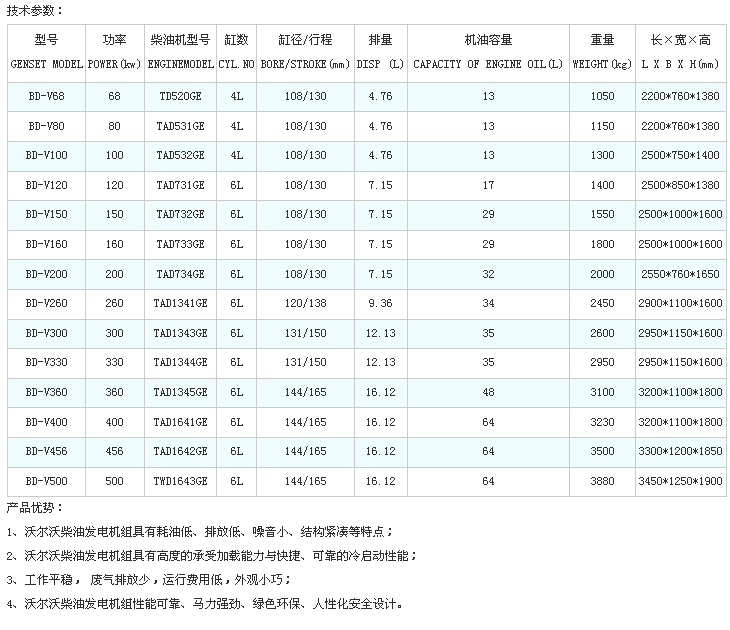
Task: Click the weight value 3880
Action: point(602,481)
